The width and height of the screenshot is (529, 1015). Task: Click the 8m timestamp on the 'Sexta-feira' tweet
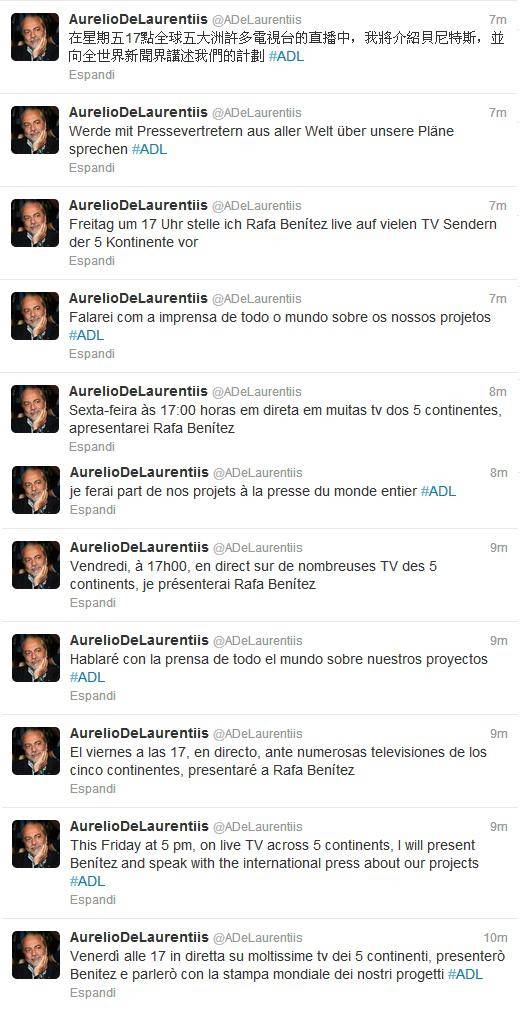point(498,392)
